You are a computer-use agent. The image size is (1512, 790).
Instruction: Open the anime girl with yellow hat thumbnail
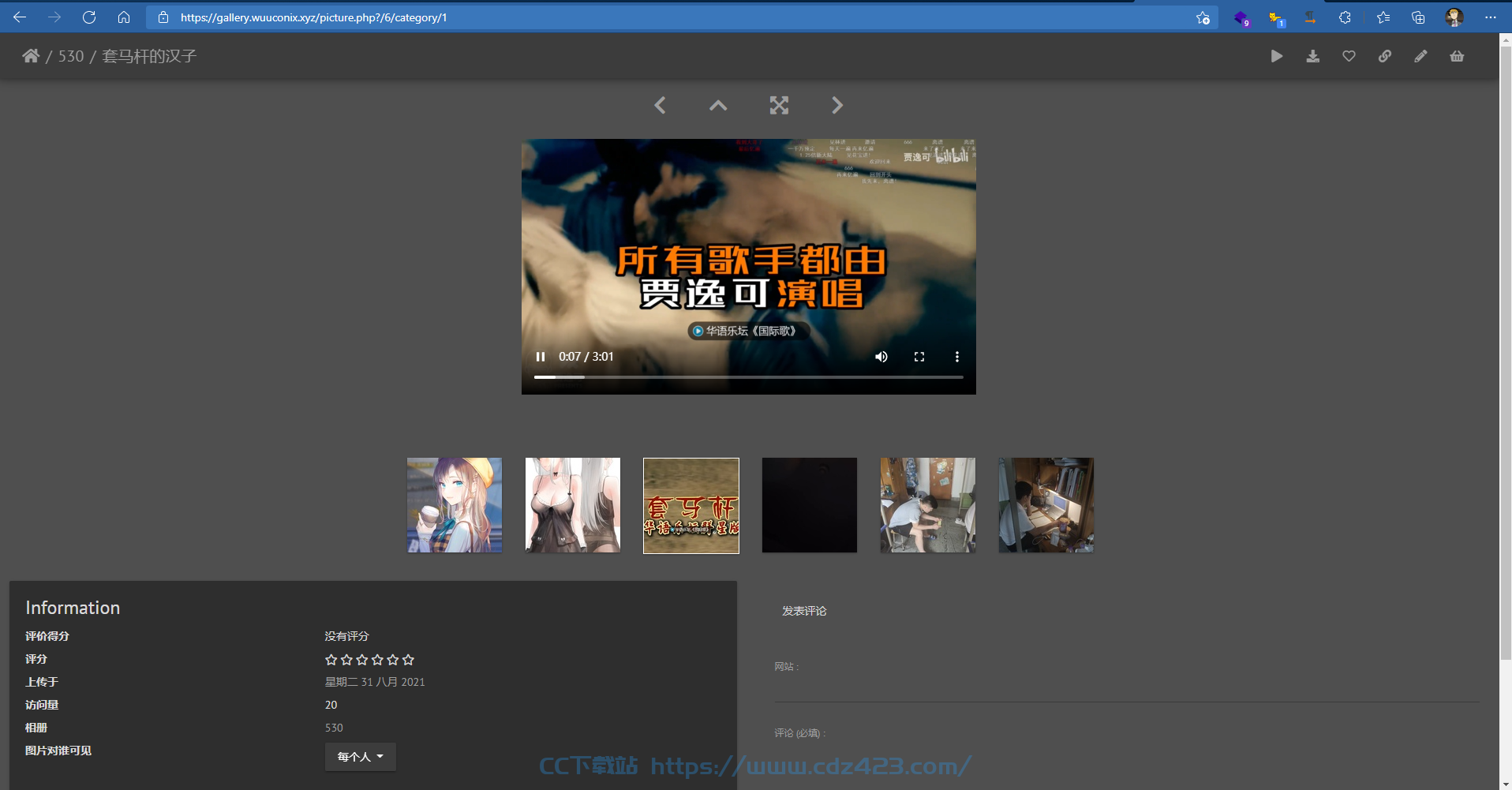[x=455, y=505]
